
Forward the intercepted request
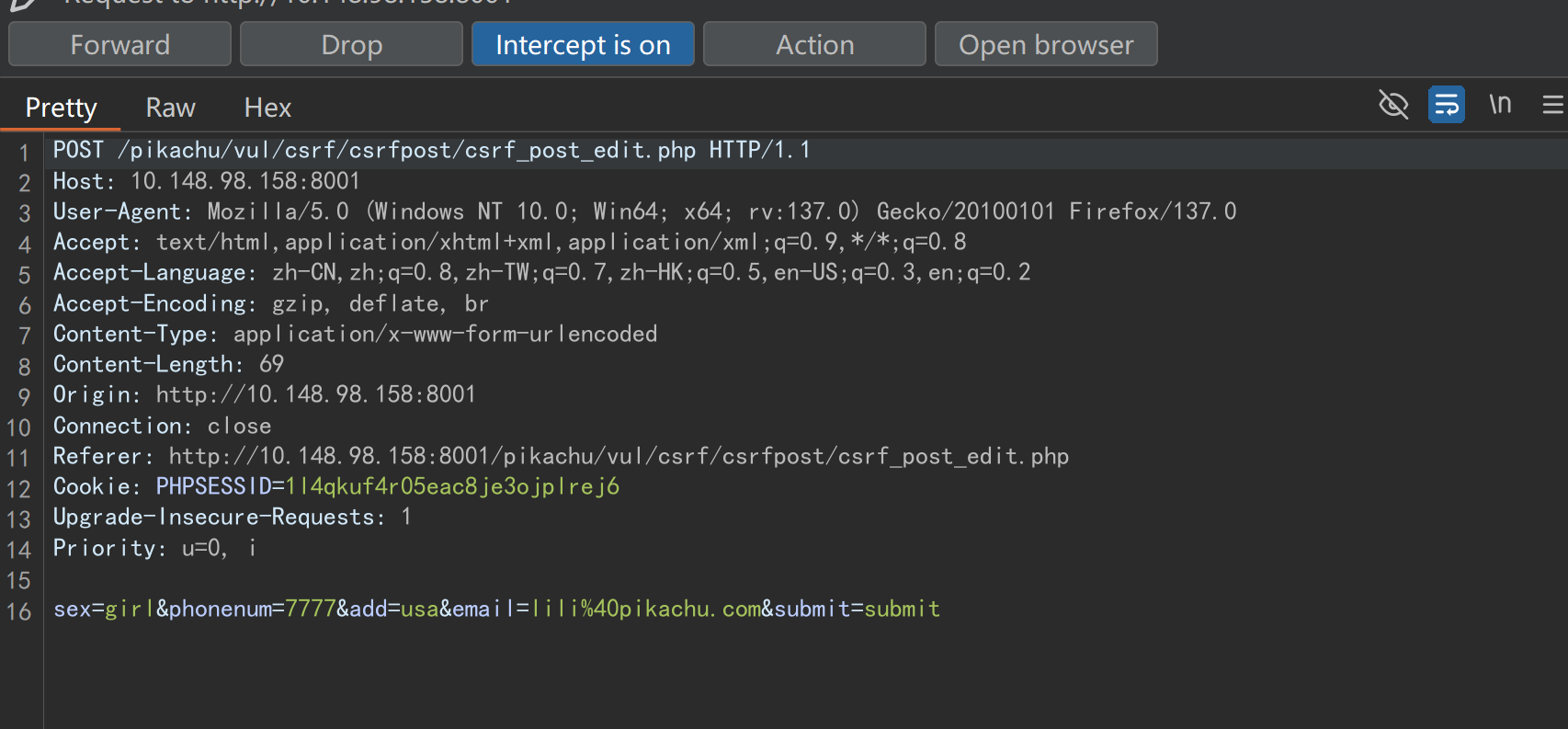click(119, 45)
